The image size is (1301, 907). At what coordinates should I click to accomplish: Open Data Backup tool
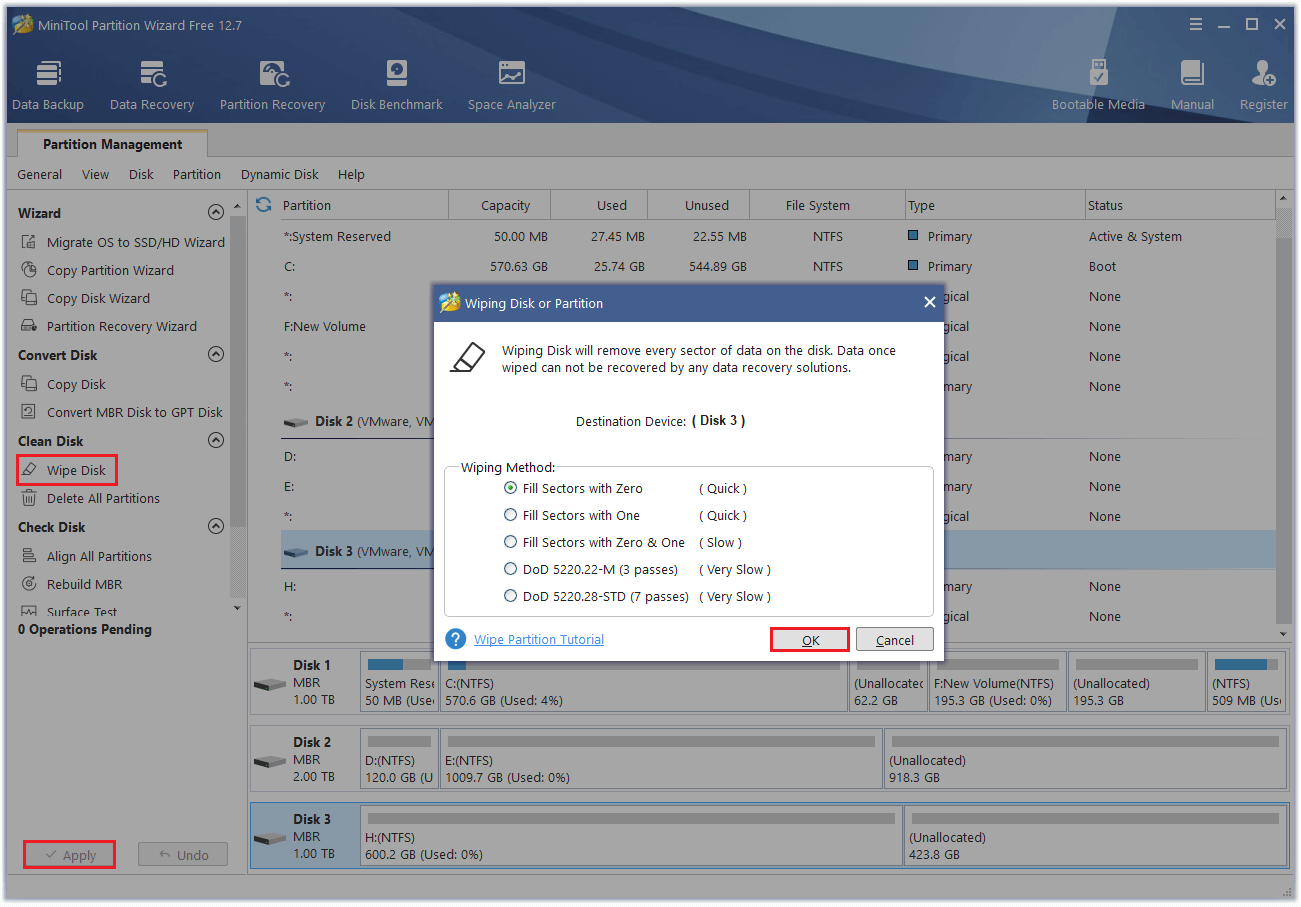tap(48, 85)
